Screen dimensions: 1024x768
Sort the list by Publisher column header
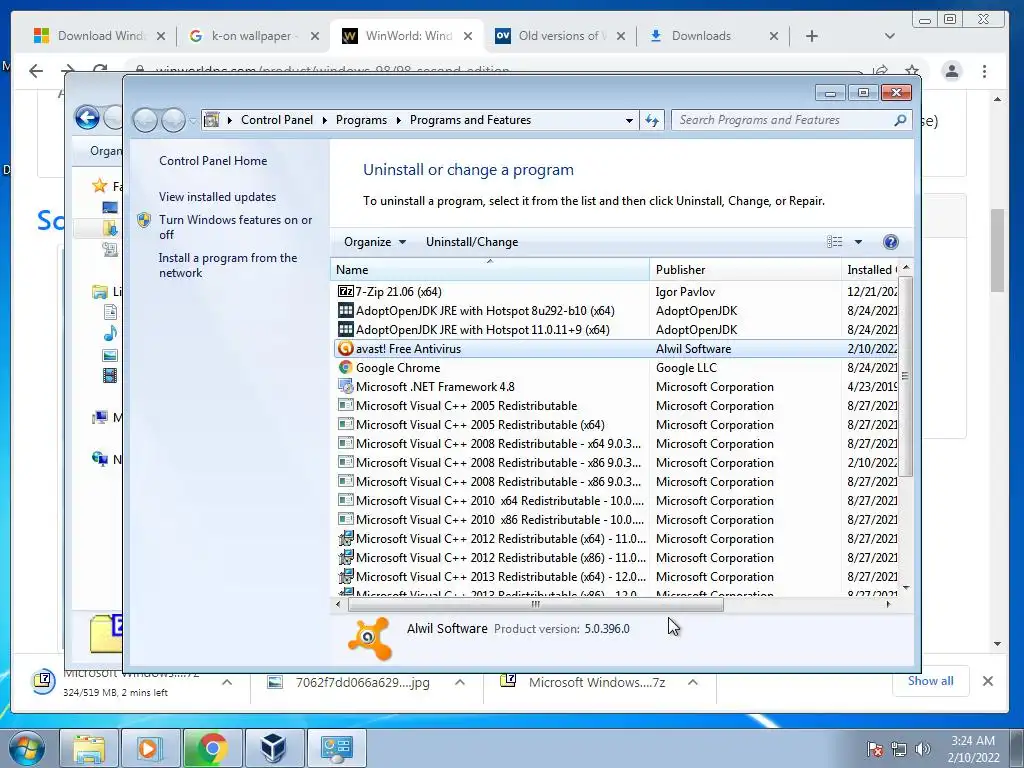click(745, 270)
